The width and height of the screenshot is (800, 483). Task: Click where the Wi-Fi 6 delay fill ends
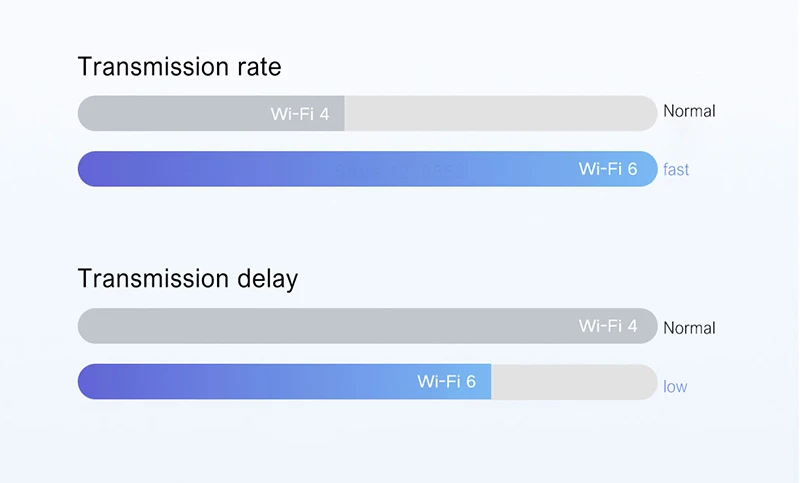coord(490,381)
